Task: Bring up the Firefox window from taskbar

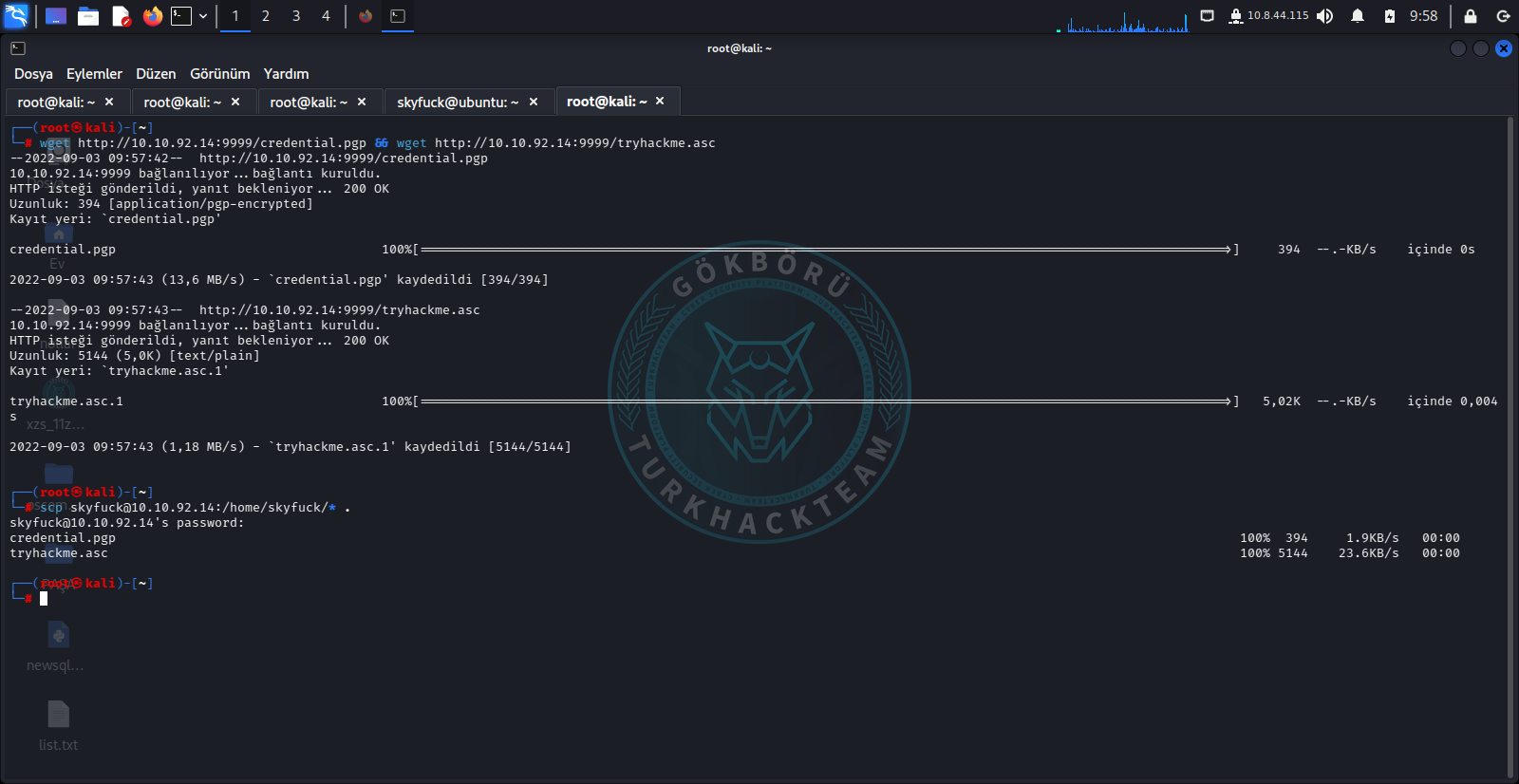Action: [x=366, y=16]
